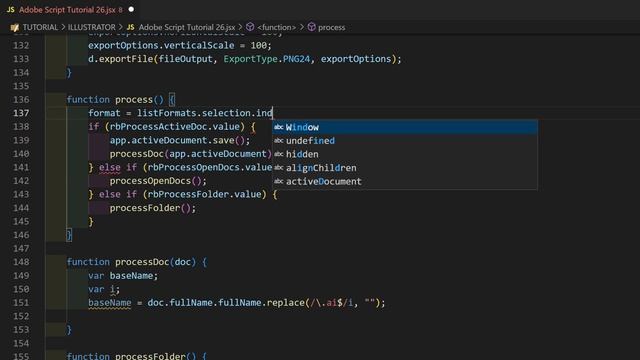Select the TUTORIAL breadcrumb segment
640x360 pixels.
tap(40, 27)
